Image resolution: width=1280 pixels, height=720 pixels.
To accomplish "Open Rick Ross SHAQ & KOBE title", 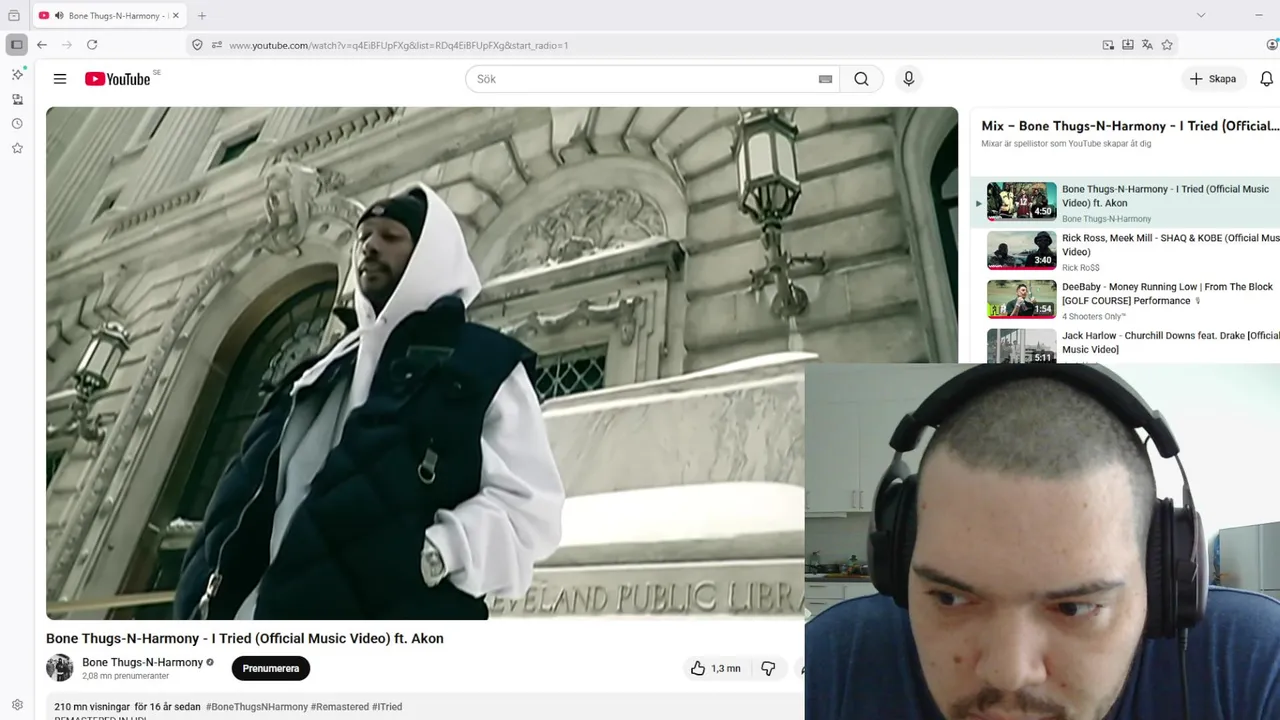I will tap(1171, 245).
